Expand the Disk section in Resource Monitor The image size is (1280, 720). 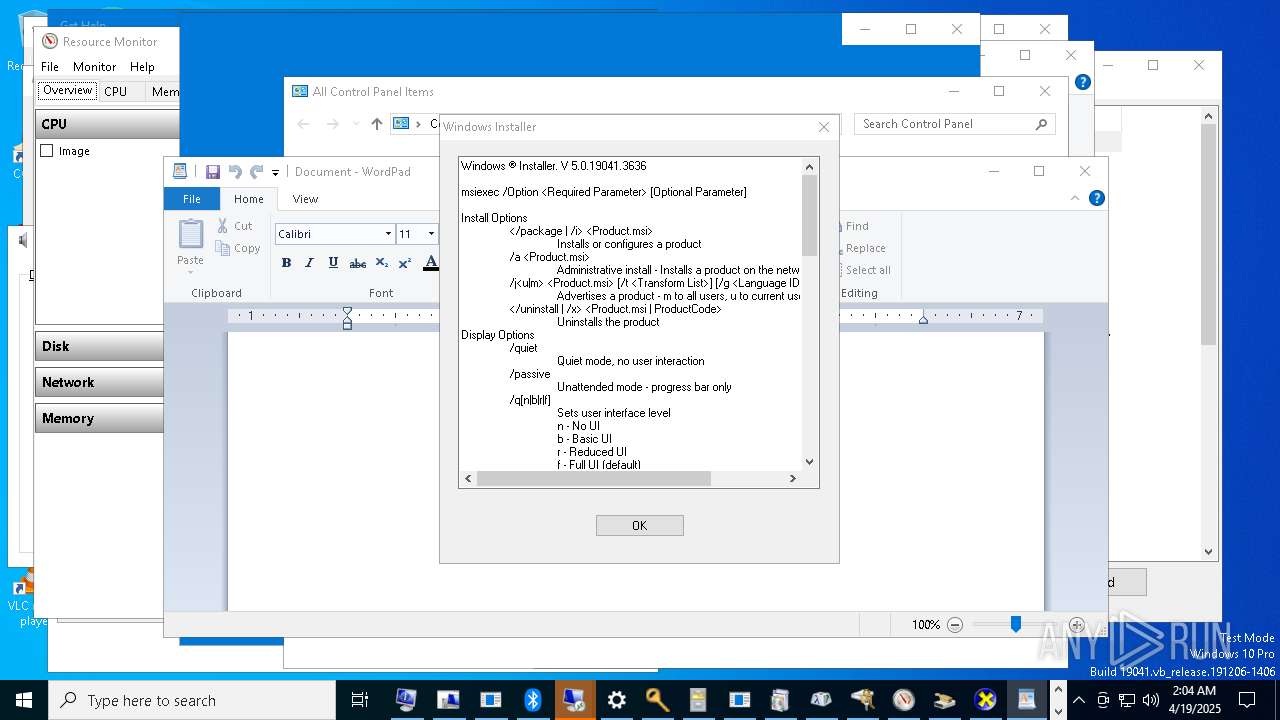99,346
